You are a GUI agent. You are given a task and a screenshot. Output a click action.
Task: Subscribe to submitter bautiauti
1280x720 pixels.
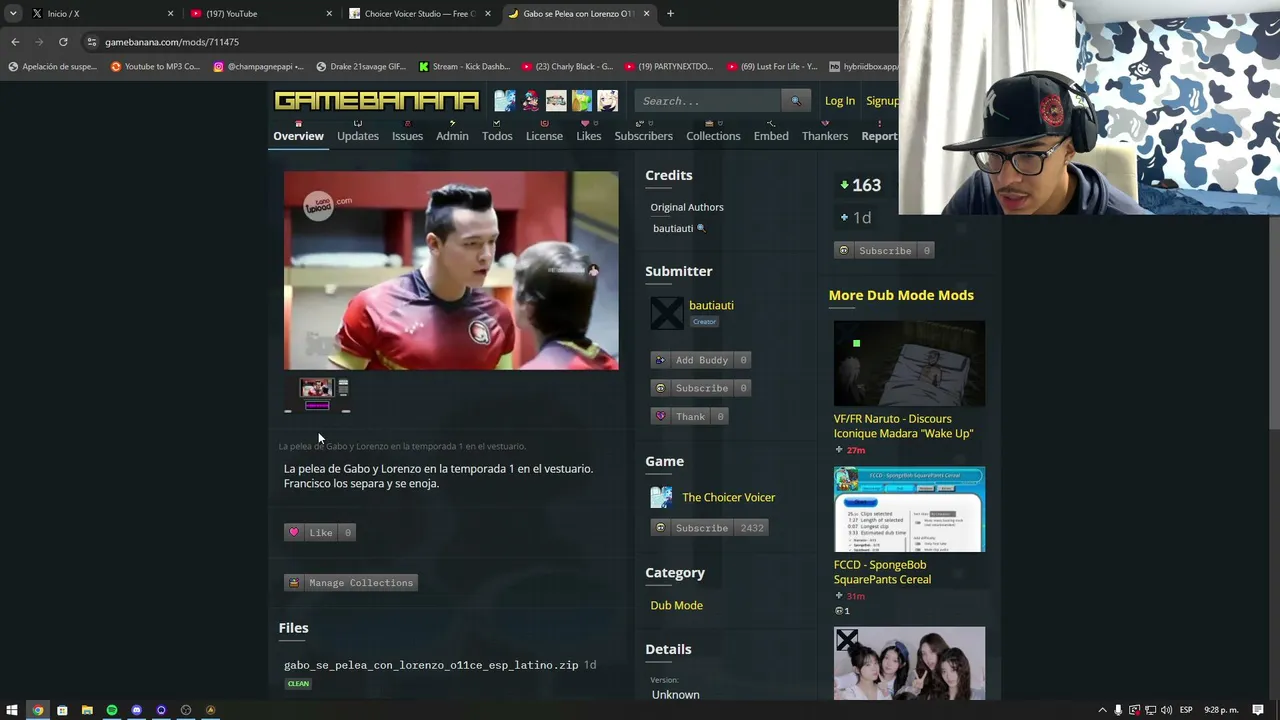click(701, 388)
